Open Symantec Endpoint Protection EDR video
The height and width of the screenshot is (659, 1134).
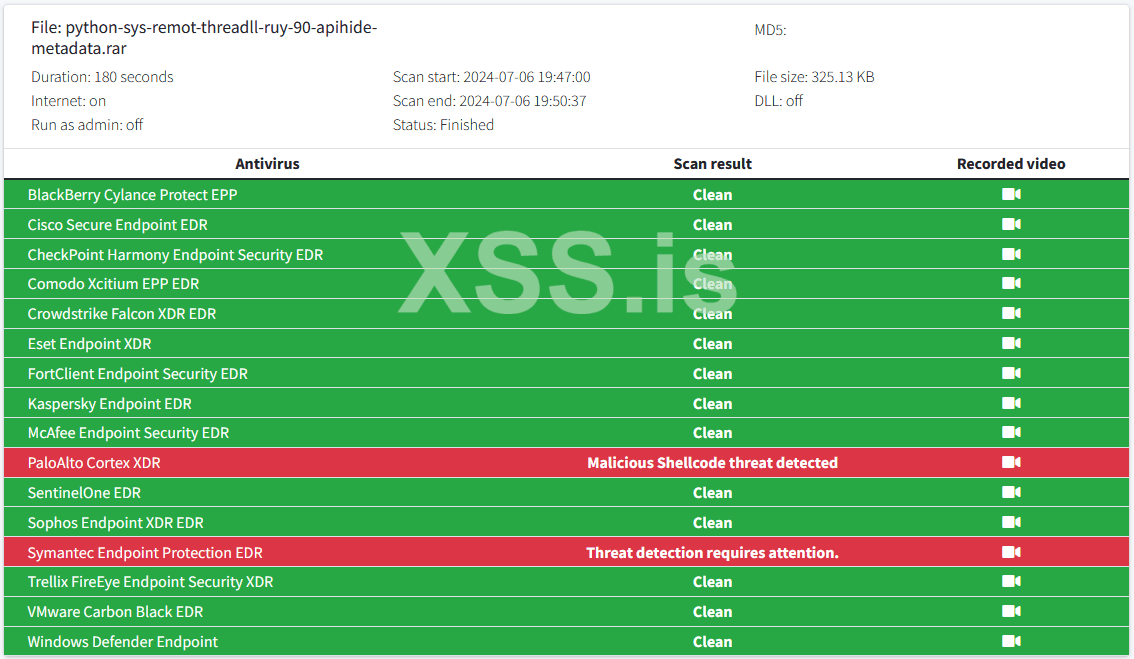1011,552
